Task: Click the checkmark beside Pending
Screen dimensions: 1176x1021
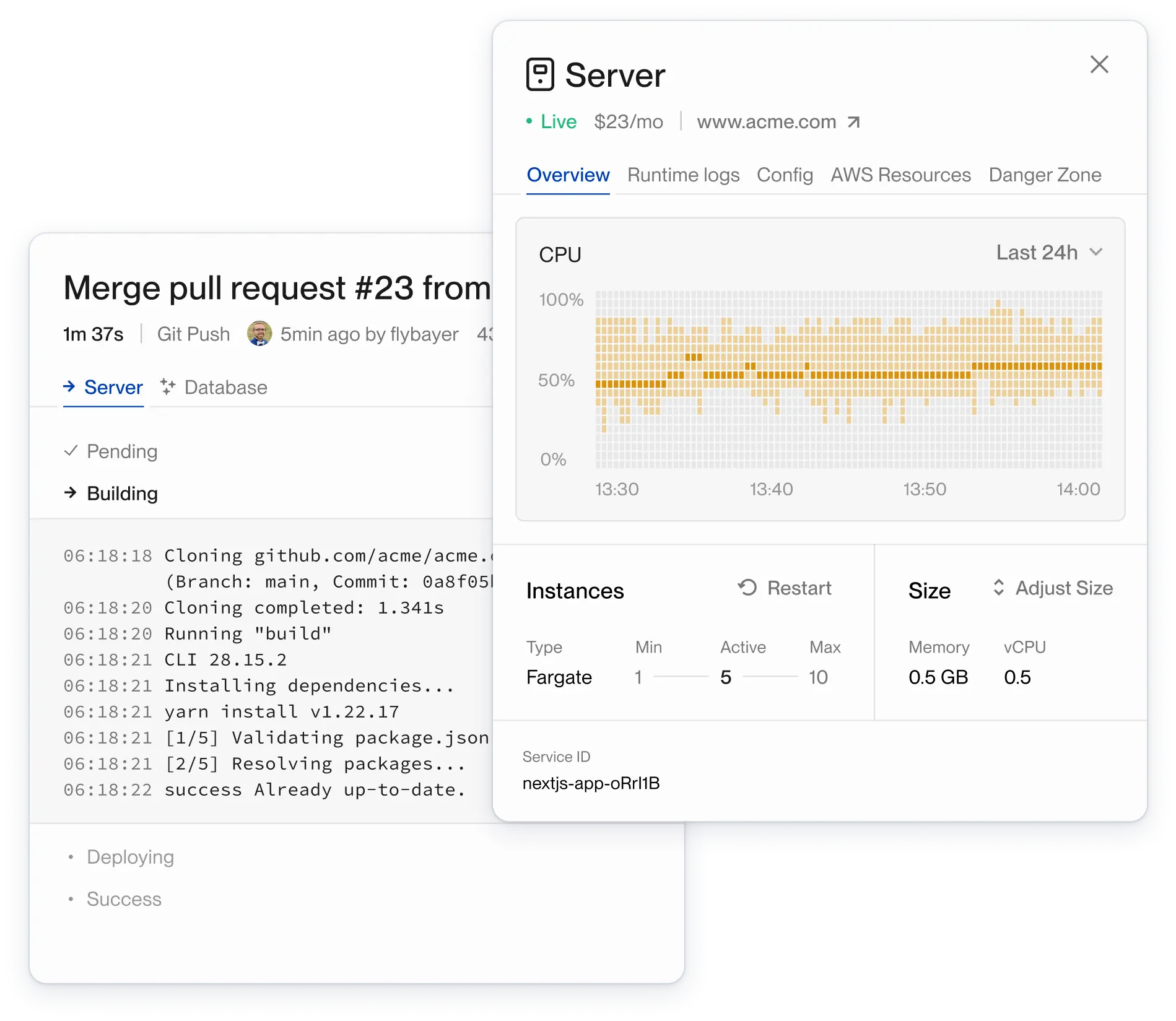Action: [x=71, y=451]
